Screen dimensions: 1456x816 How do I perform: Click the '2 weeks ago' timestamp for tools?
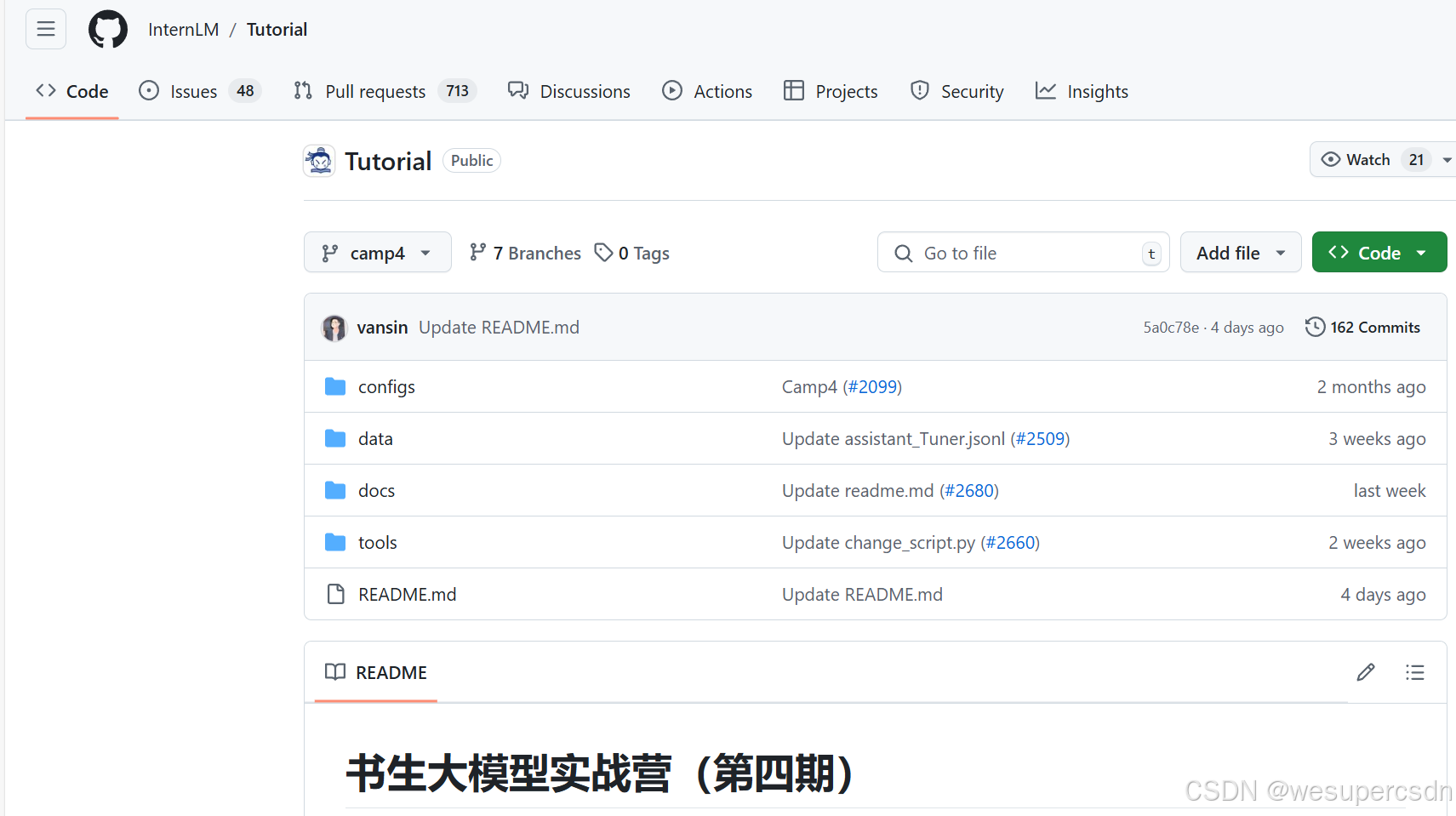click(1377, 543)
